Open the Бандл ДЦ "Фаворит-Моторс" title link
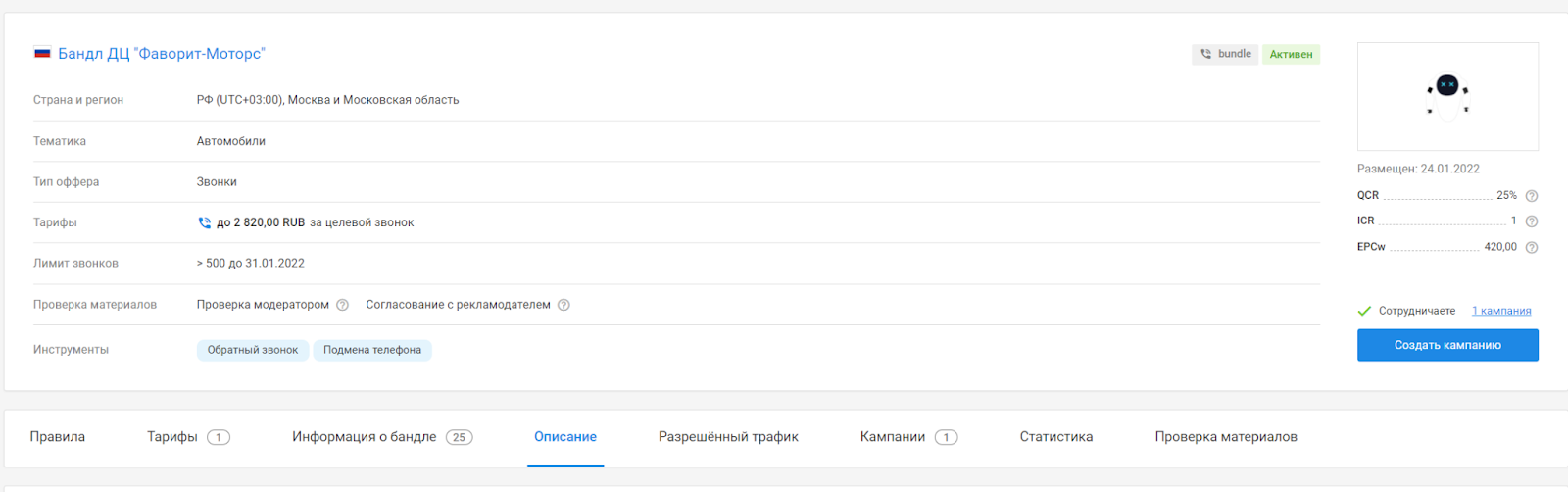This screenshot has height=492, width=1568. click(x=162, y=54)
